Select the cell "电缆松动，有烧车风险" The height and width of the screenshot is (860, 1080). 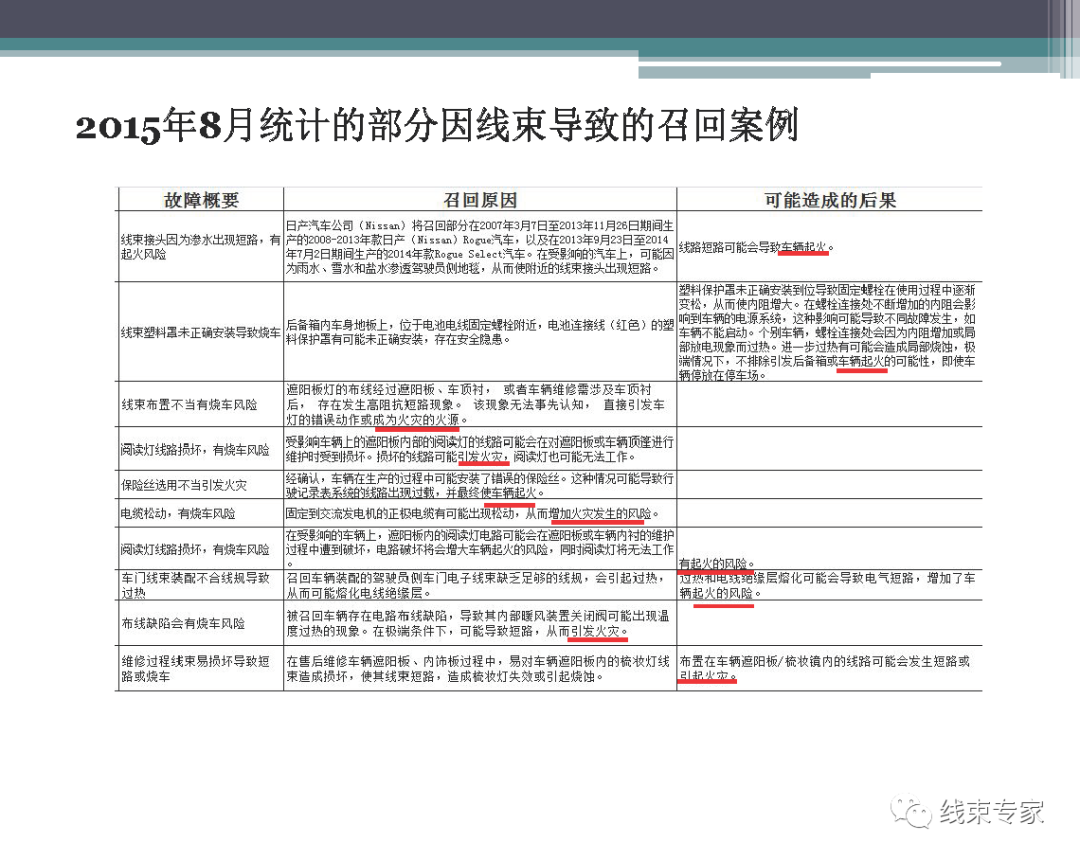click(178, 513)
